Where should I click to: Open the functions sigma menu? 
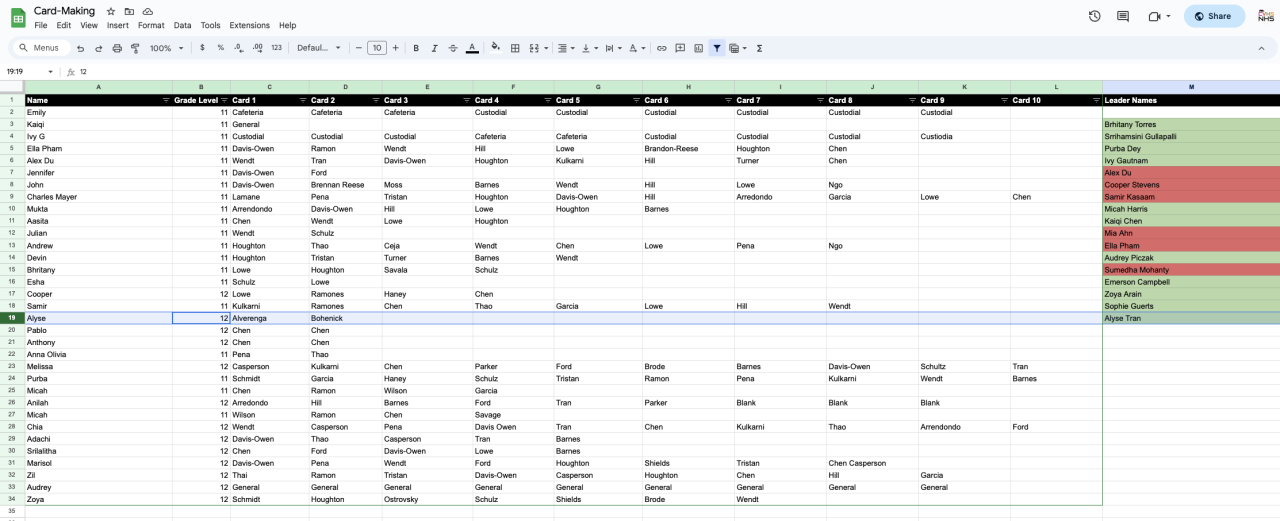(x=759, y=48)
